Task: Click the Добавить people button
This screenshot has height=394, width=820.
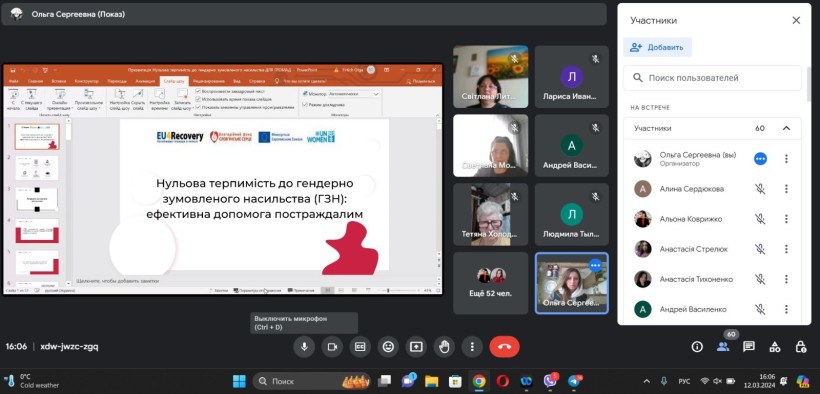Action: pos(657,48)
